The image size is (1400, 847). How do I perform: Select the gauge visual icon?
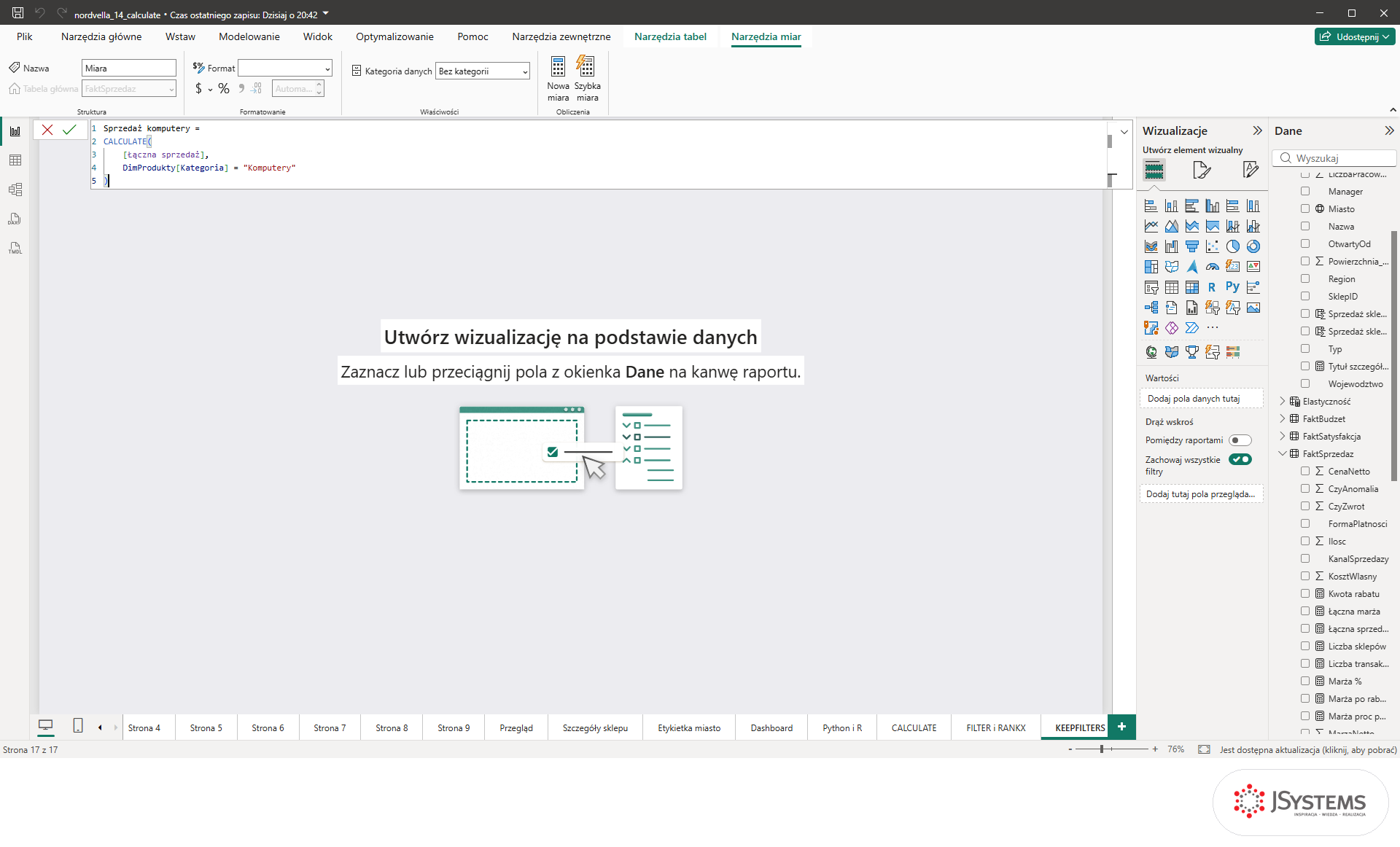point(1213,267)
